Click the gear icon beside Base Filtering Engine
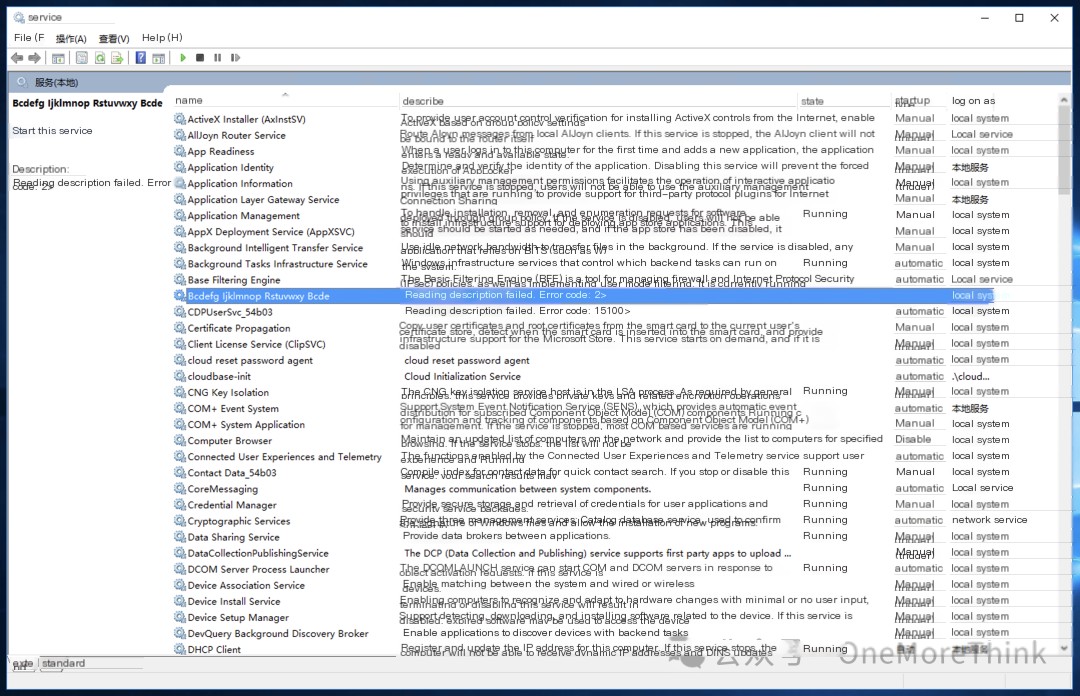The height and width of the screenshot is (696, 1080). (x=180, y=280)
